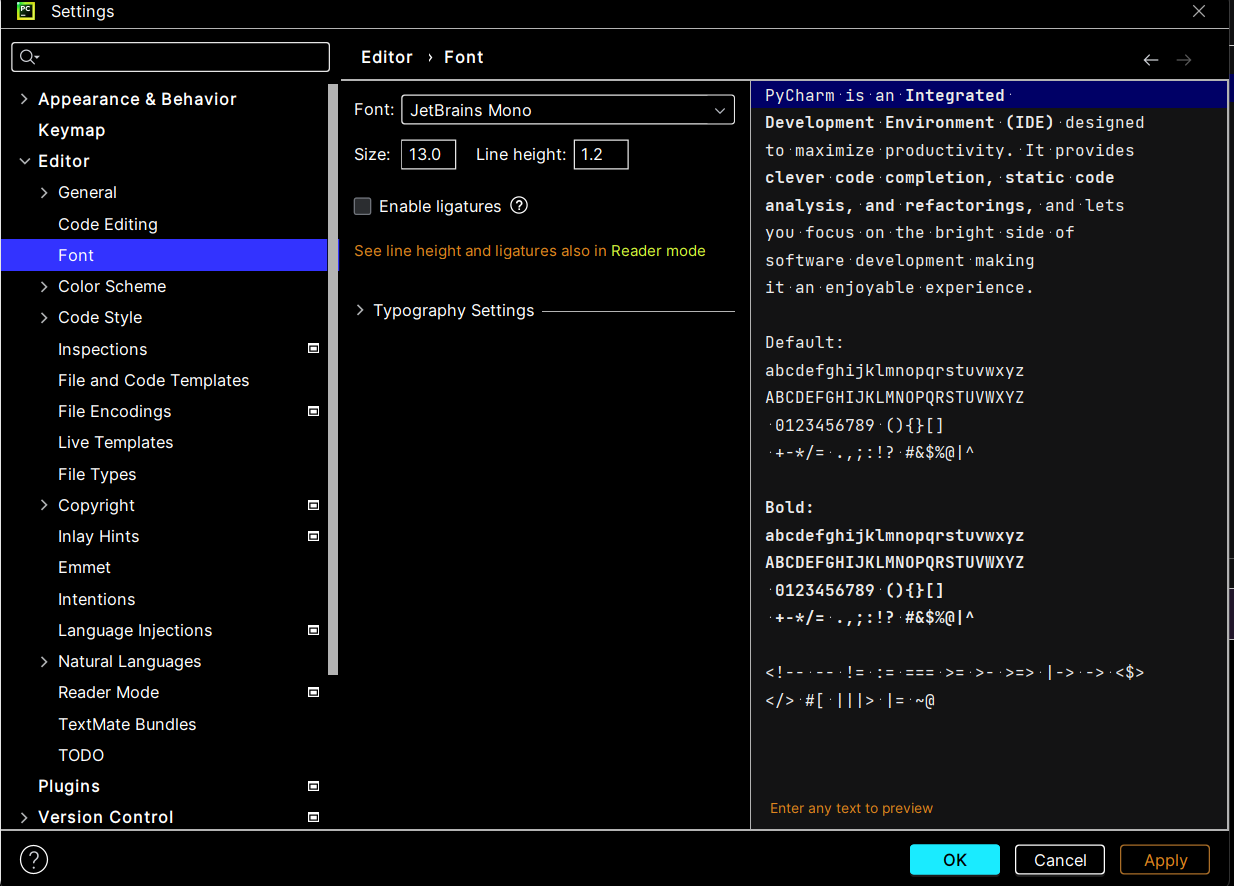Image resolution: width=1234 pixels, height=886 pixels.
Task: Click the back arrow navigation icon
Action: 1151,60
